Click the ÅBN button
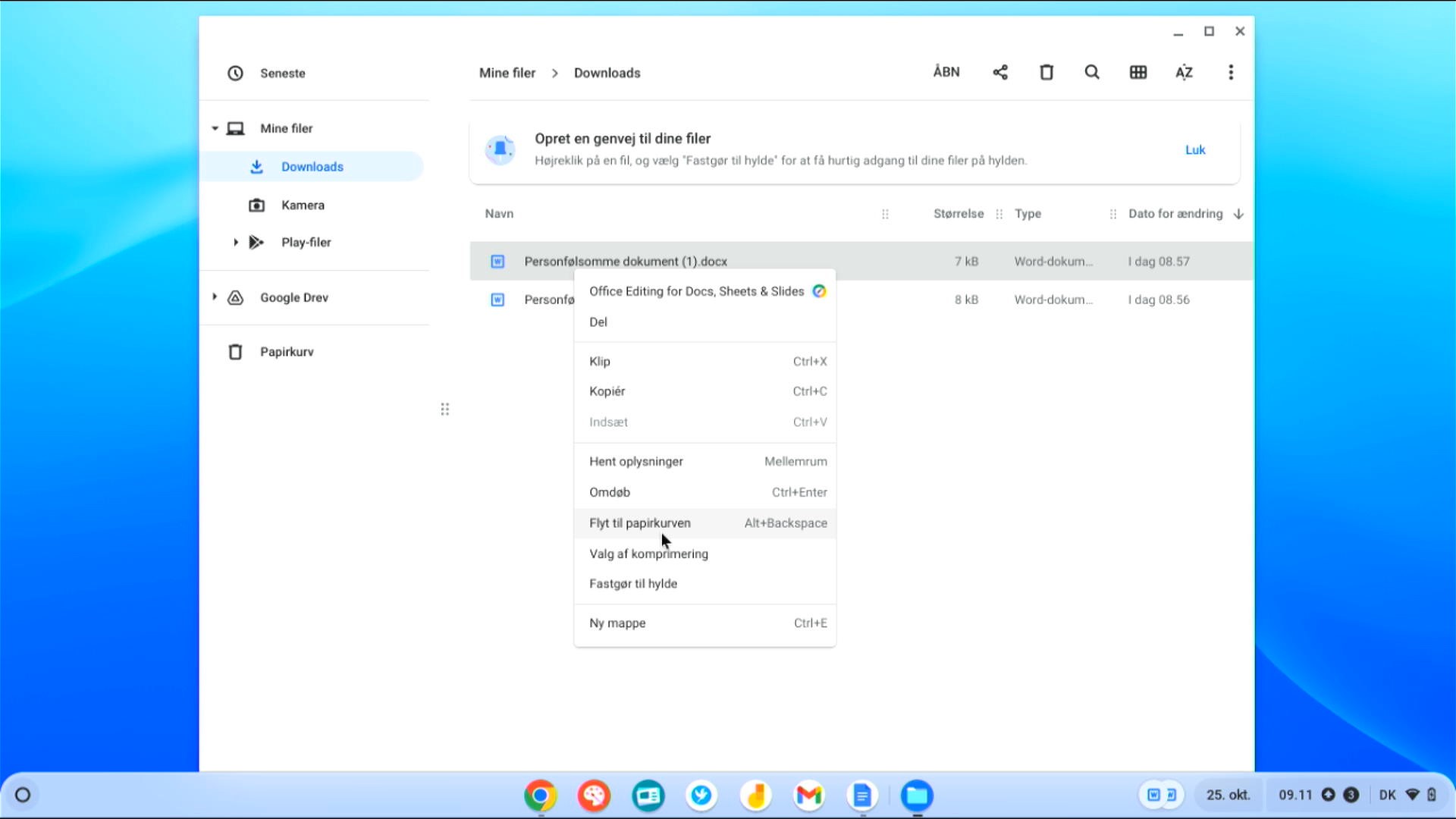Image resolution: width=1456 pixels, height=819 pixels. tap(946, 72)
